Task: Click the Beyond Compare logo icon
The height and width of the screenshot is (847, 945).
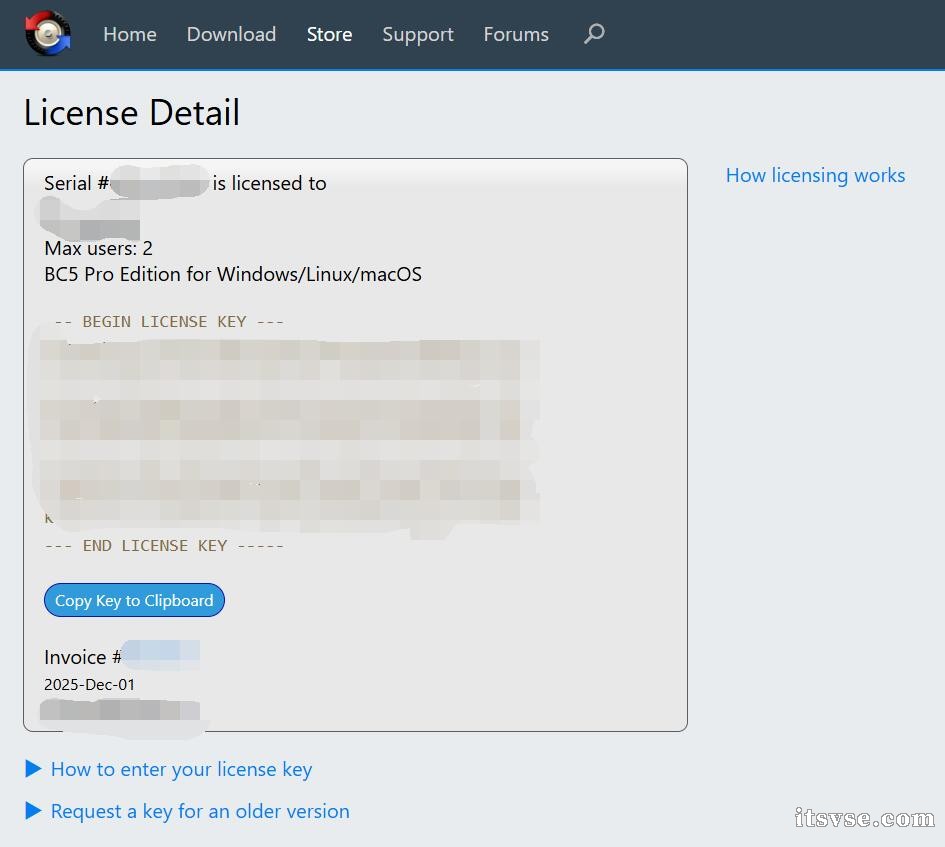Action: [x=48, y=34]
